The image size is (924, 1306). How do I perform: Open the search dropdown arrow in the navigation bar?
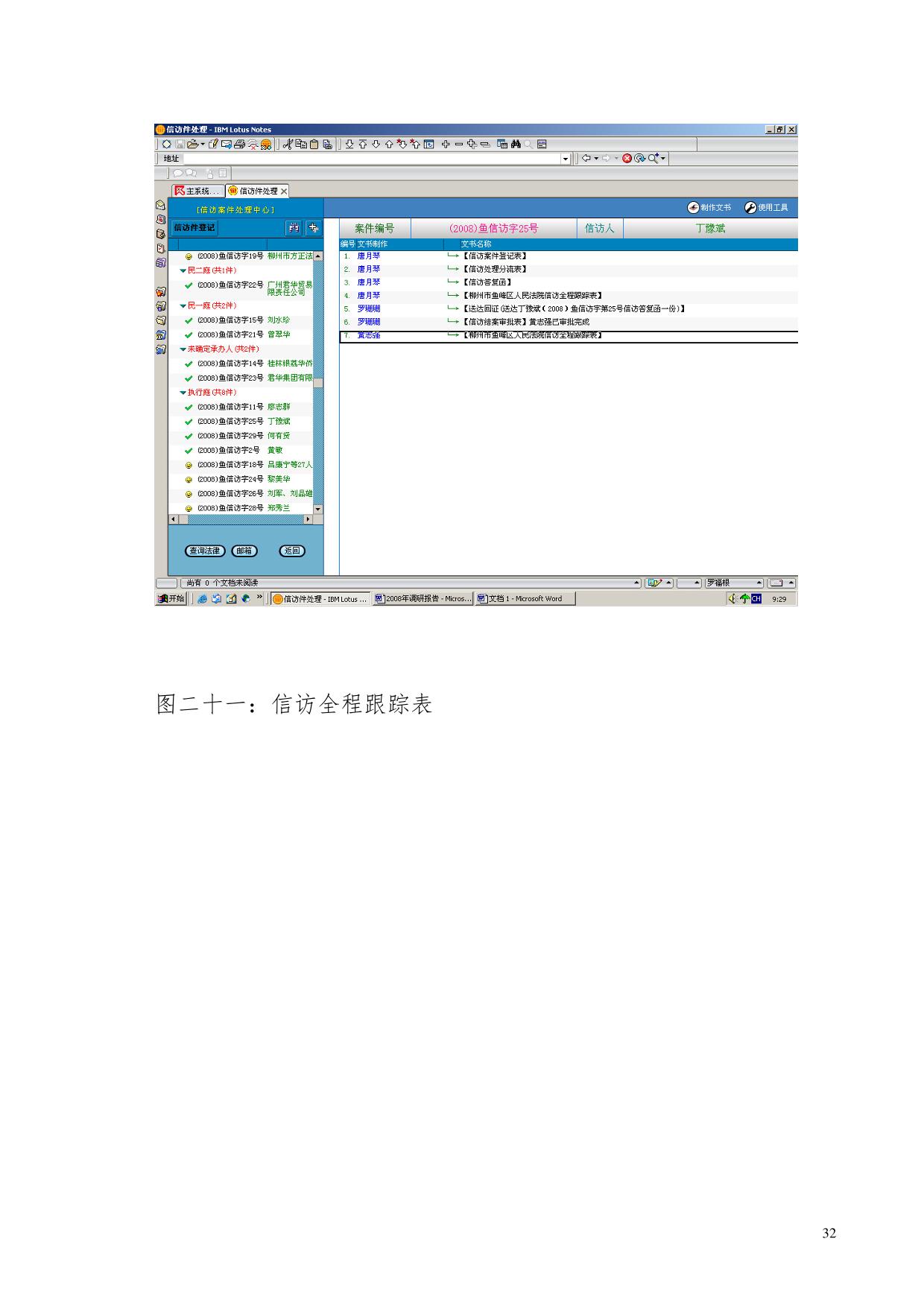click(663, 158)
